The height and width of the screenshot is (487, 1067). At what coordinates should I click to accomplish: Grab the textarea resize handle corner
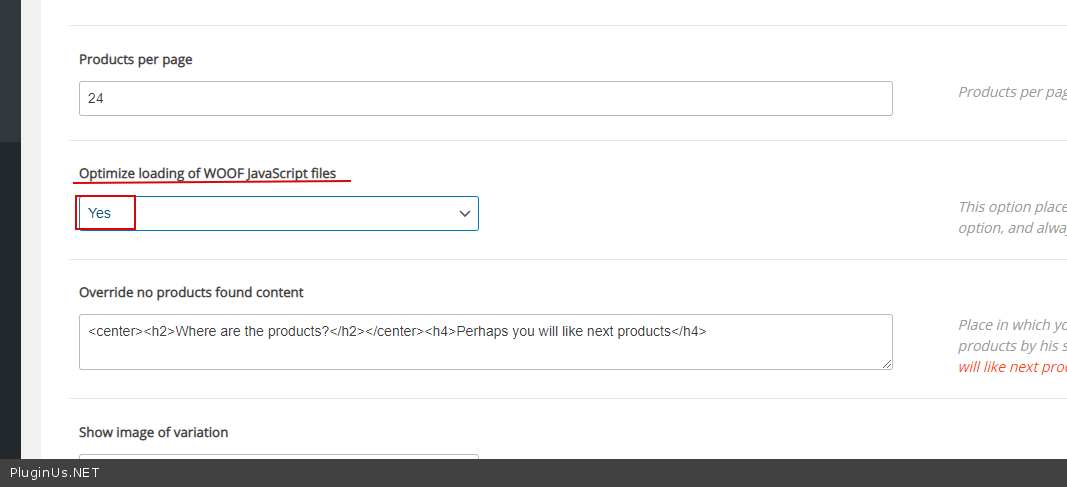coord(886,363)
